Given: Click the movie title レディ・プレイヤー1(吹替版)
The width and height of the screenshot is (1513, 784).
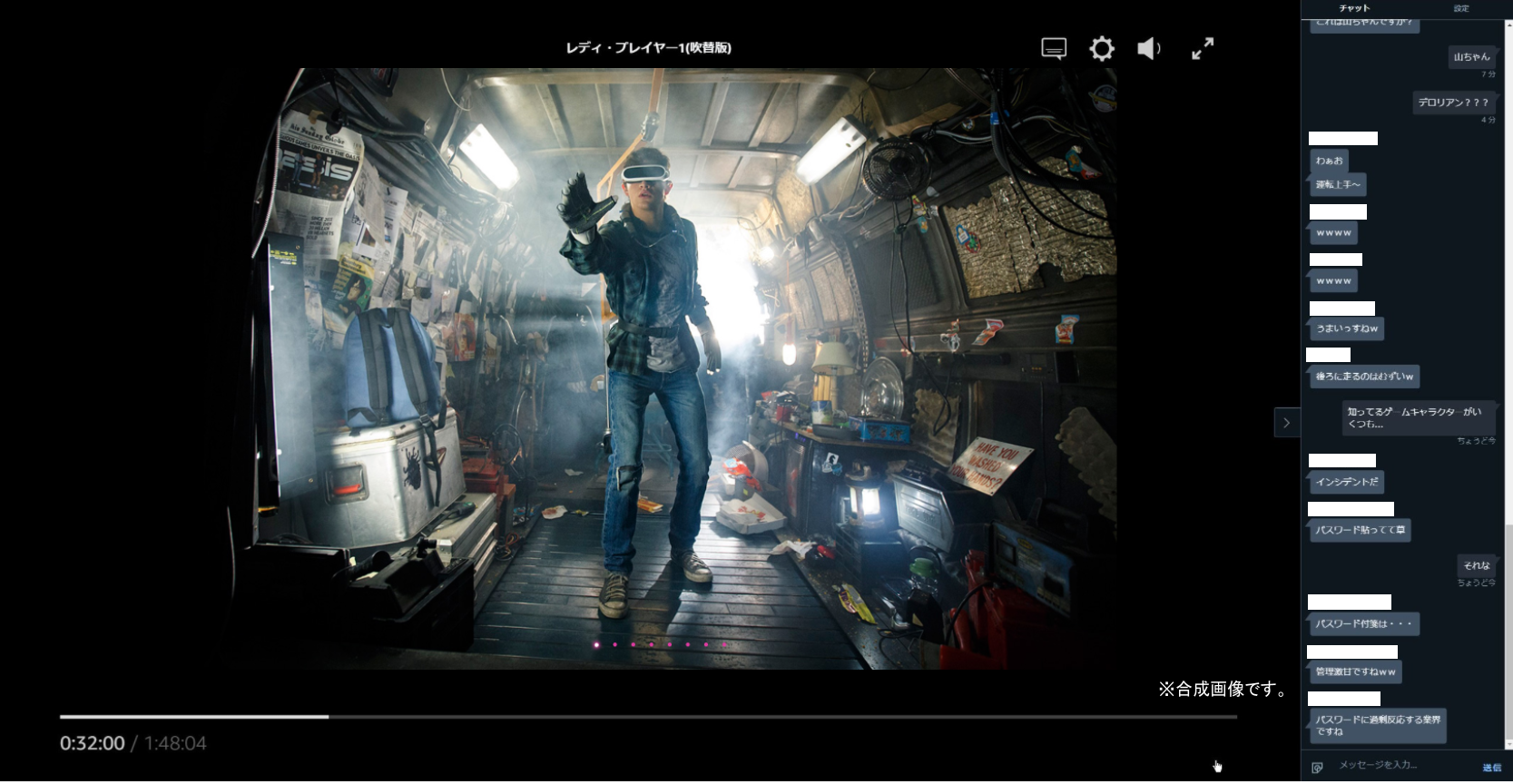Looking at the screenshot, I should [x=648, y=48].
